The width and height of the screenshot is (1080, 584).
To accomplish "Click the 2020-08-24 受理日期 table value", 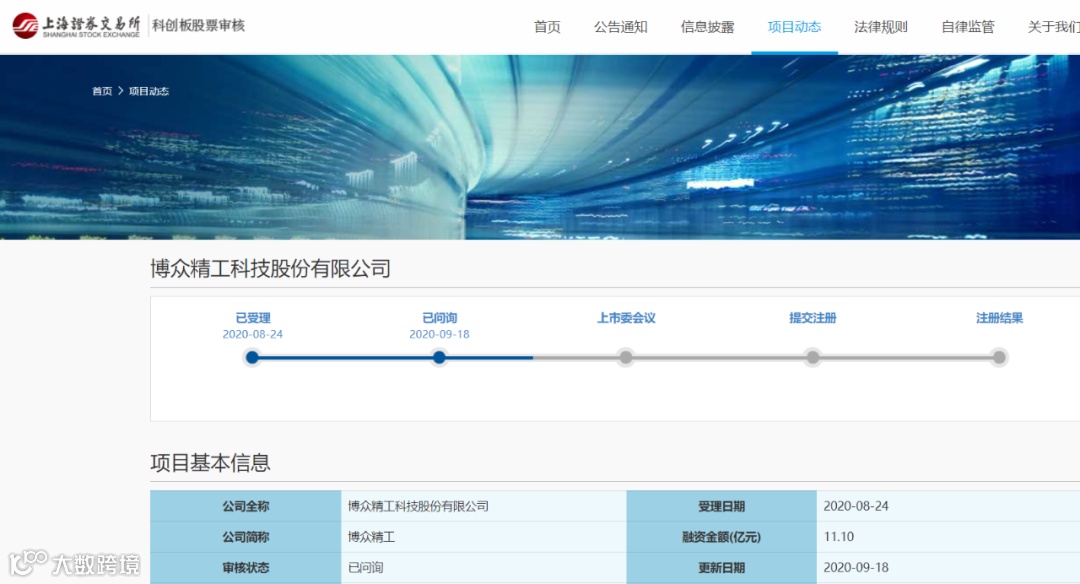I will click(856, 506).
